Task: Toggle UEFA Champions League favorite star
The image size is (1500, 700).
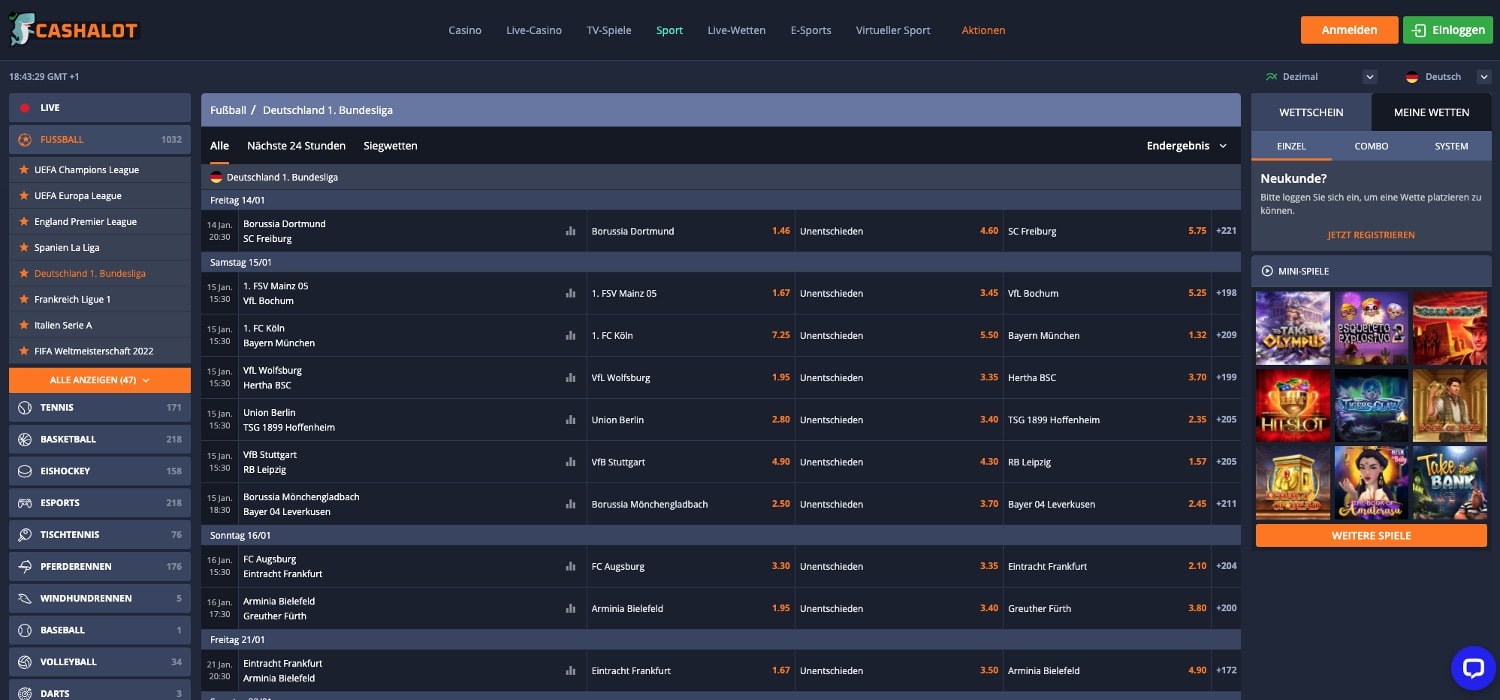Action: (x=24, y=169)
